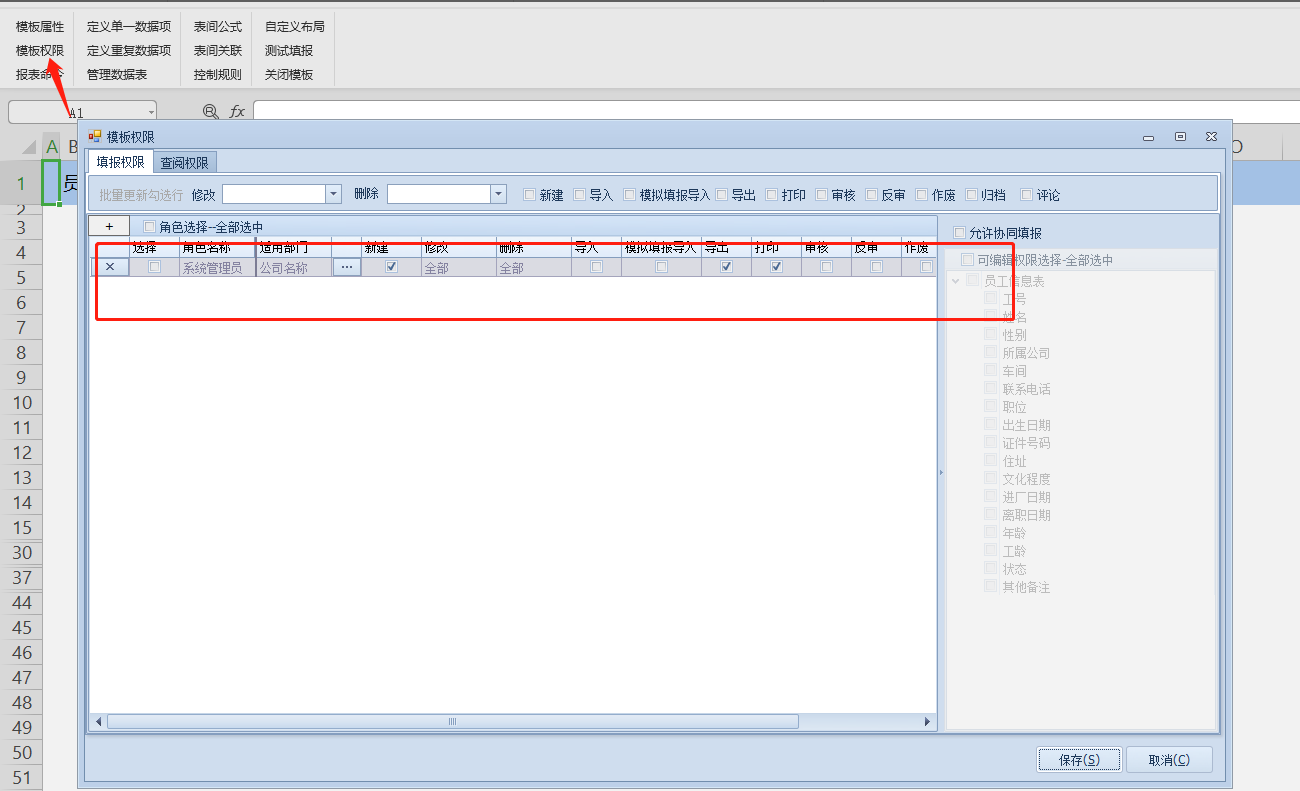The width and height of the screenshot is (1300, 791).
Task: Click the fx insert function icon
Action: (x=237, y=112)
